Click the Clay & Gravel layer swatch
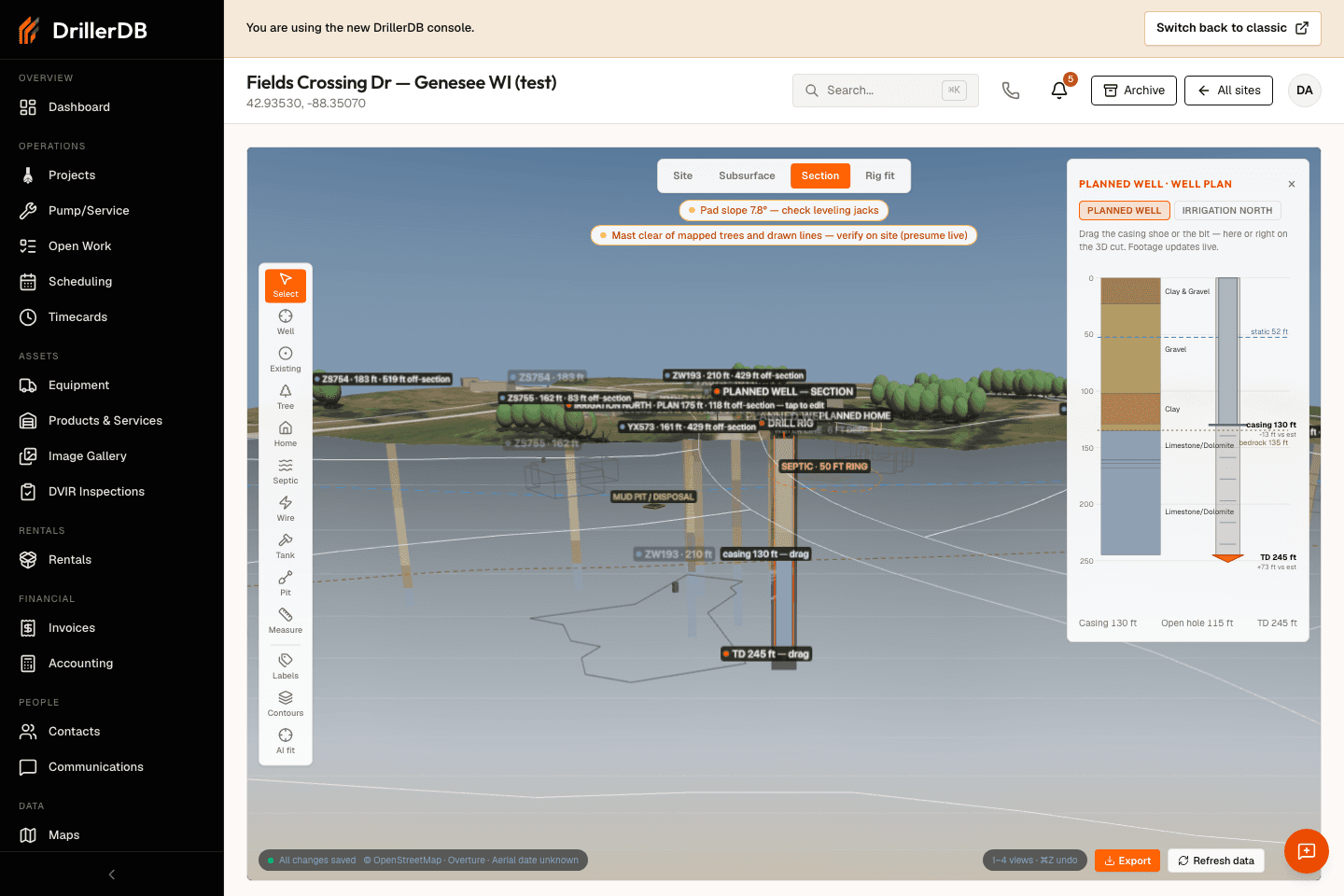Image resolution: width=1344 pixels, height=896 pixels. 1130,291
